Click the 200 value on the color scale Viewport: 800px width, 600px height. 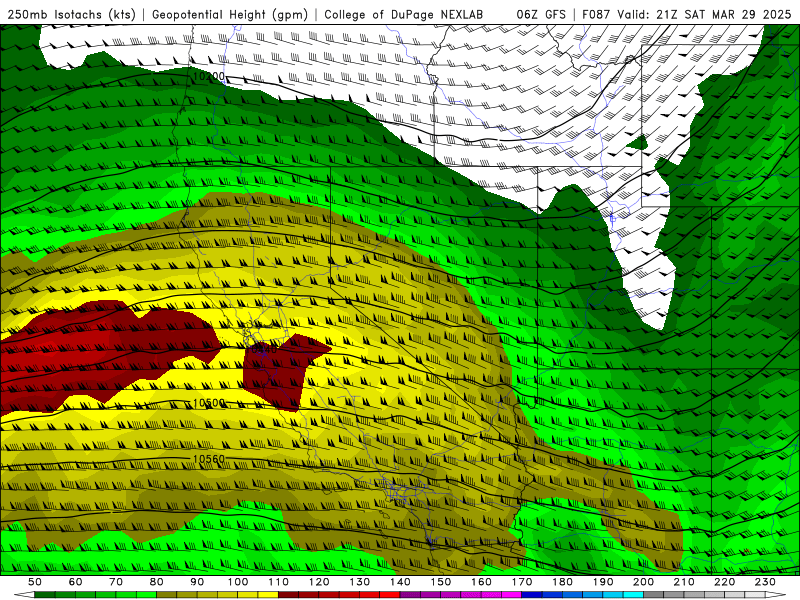tap(643, 582)
